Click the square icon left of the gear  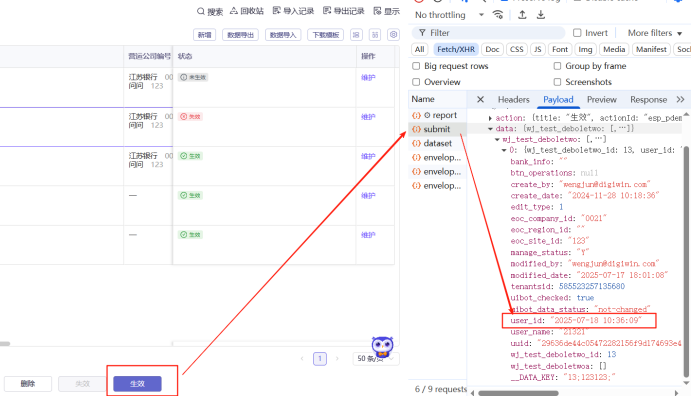pyautogui.click(x=375, y=34)
